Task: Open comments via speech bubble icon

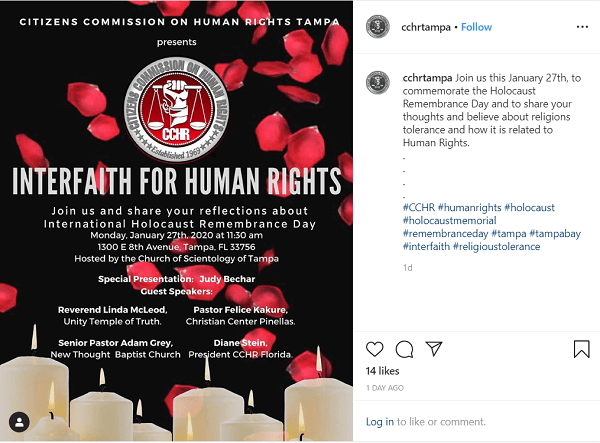Action: [x=404, y=349]
